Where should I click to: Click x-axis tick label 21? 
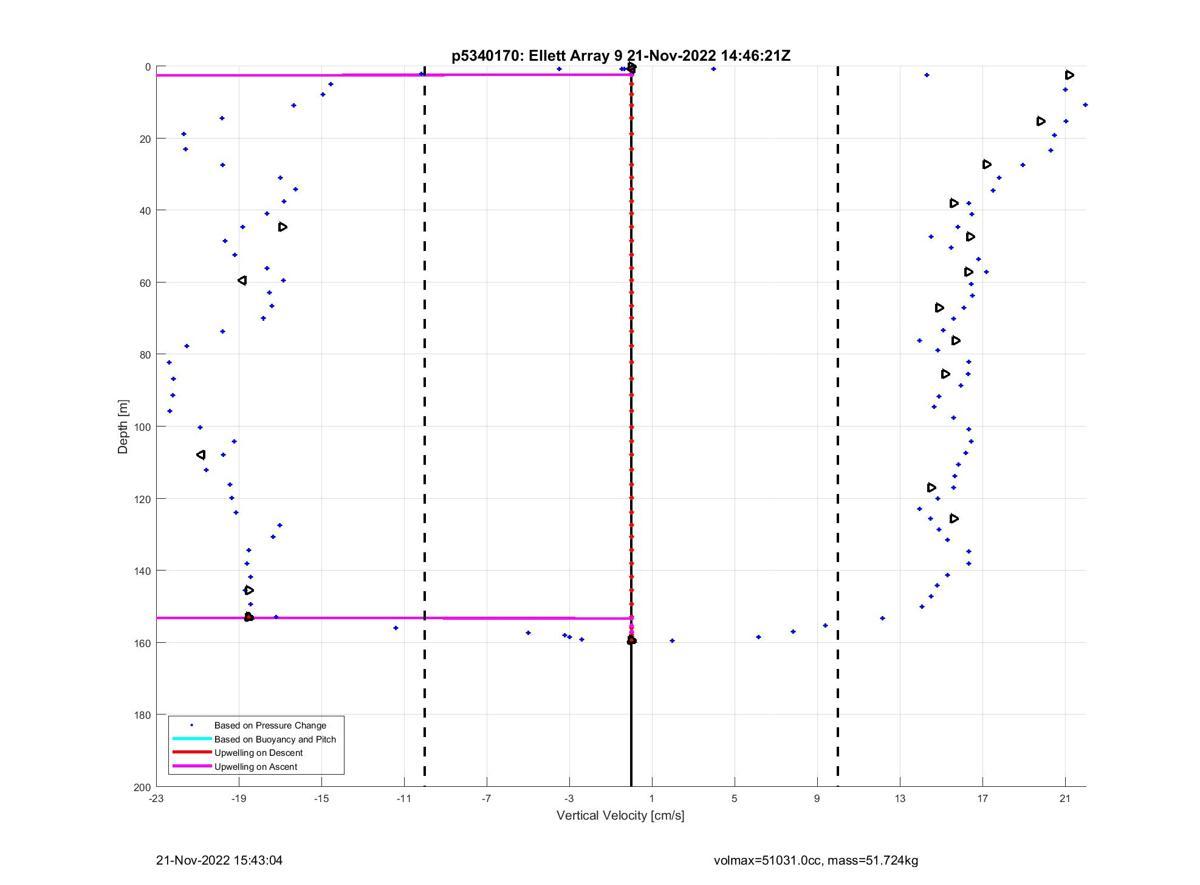pyautogui.click(x=1065, y=799)
